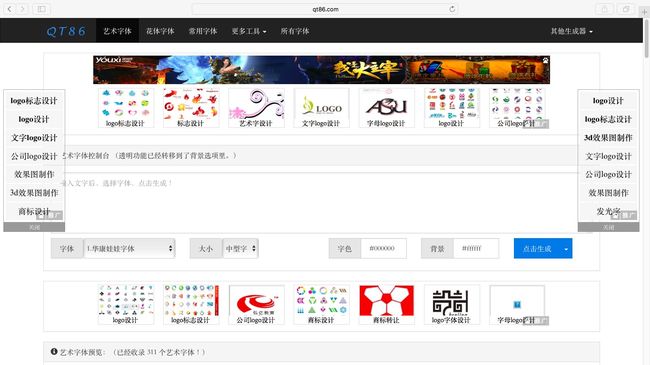
Task: Toggle the Safari sidebar icon
Action: point(41,9)
